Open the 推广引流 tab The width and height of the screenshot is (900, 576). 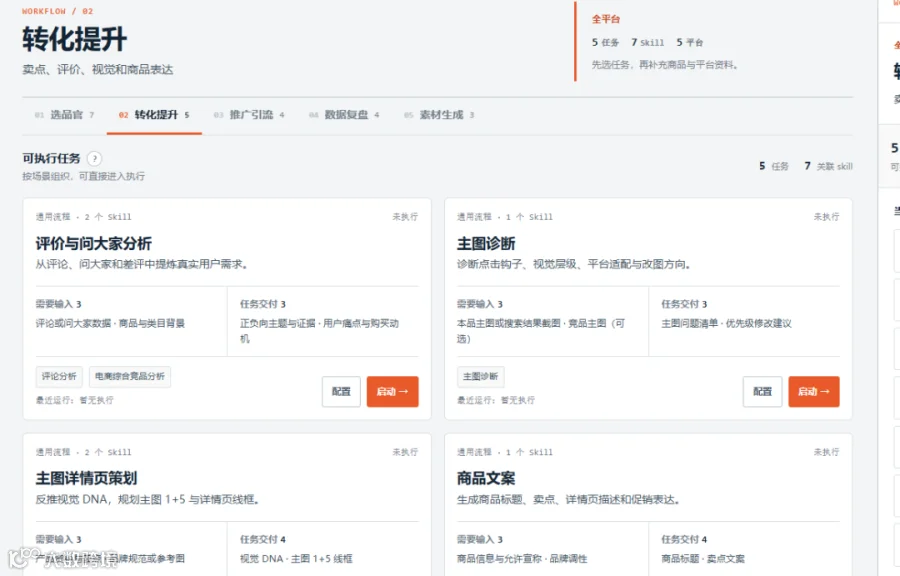(249, 115)
